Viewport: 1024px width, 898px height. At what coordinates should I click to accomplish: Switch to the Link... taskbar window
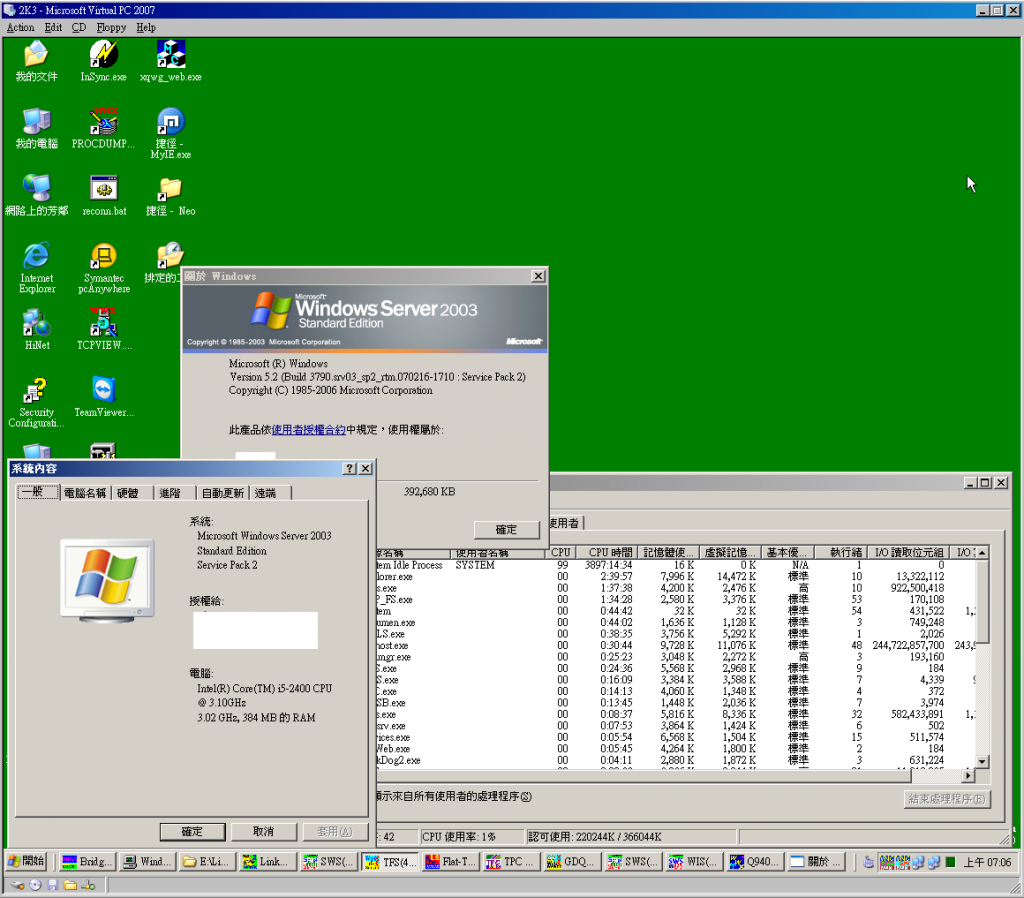(267, 862)
